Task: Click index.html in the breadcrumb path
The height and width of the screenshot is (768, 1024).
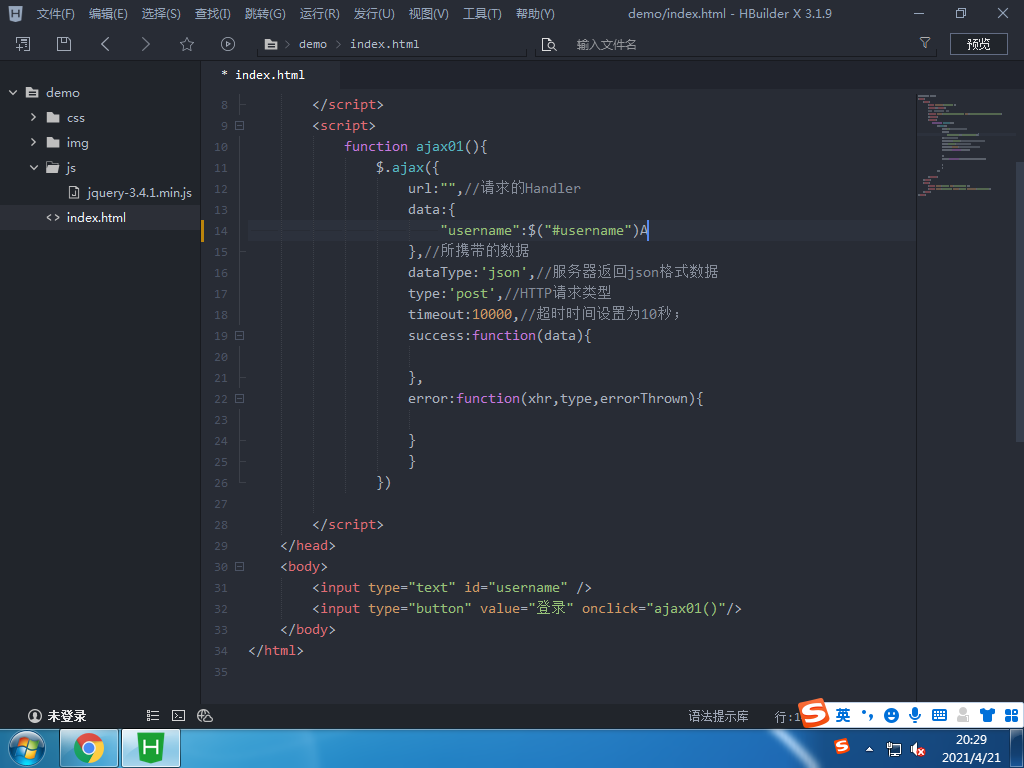Action: coord(385,44)
